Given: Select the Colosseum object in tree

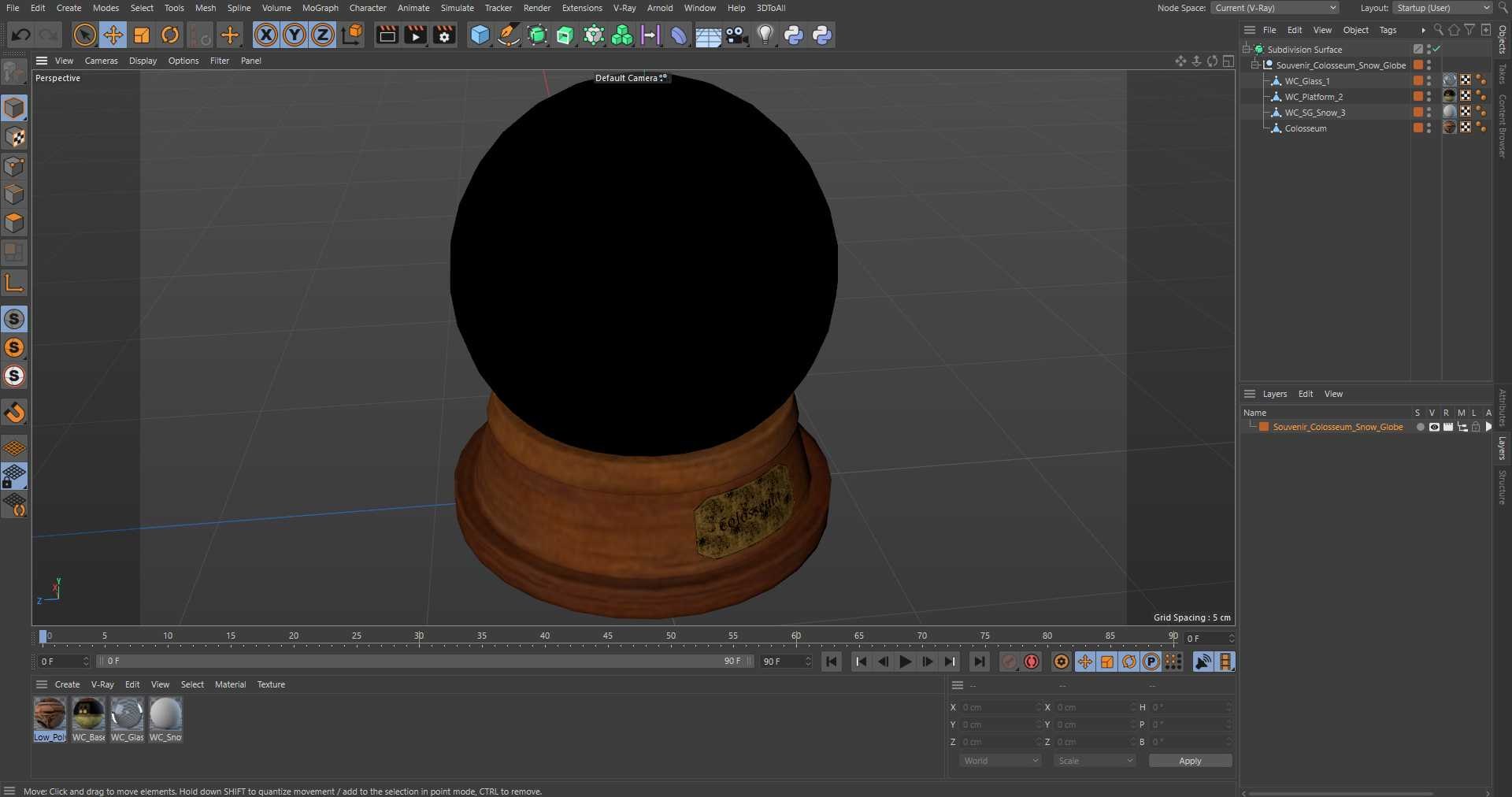Looking at the screenshot, I should (1305, 128).
